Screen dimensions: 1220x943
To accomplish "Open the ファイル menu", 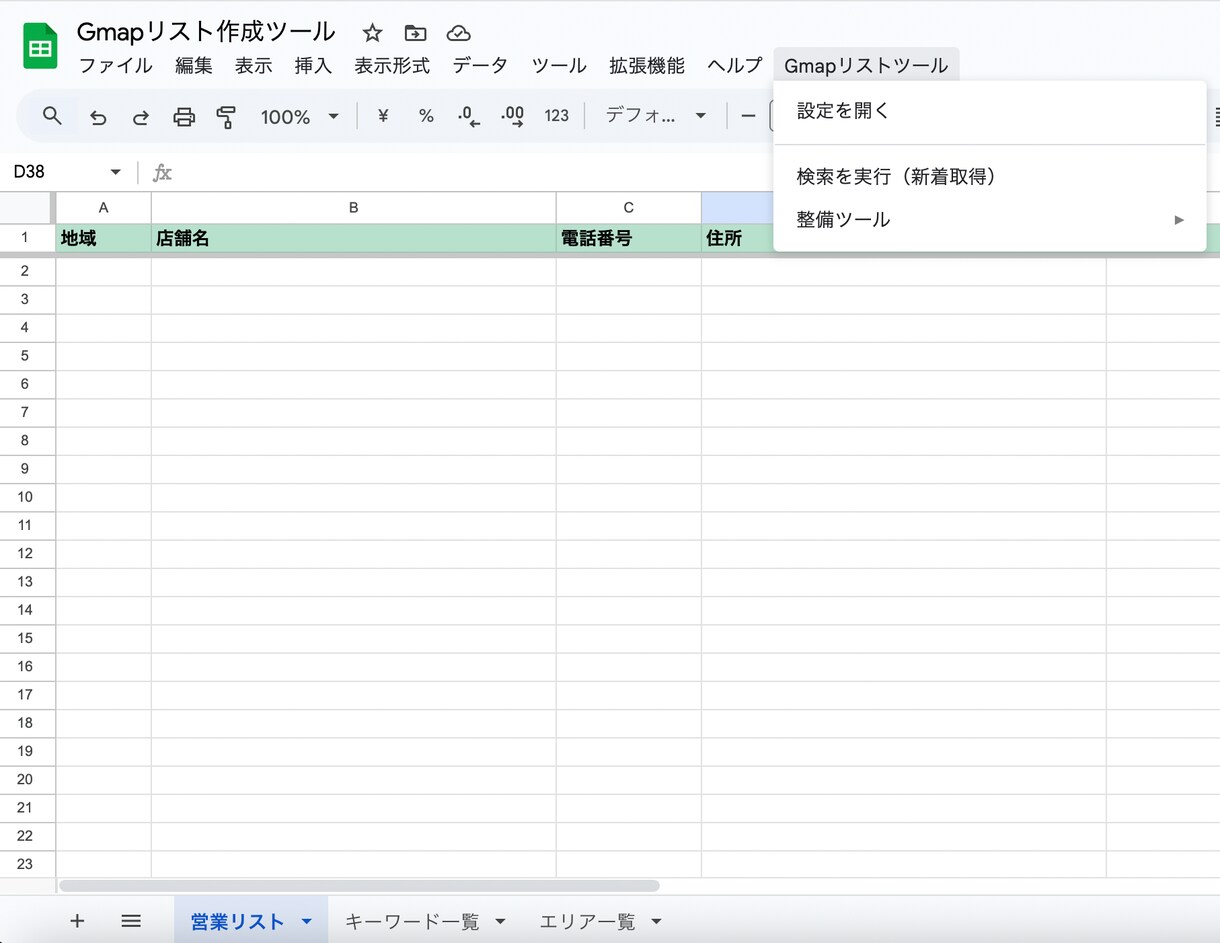I will pos(116,66).
